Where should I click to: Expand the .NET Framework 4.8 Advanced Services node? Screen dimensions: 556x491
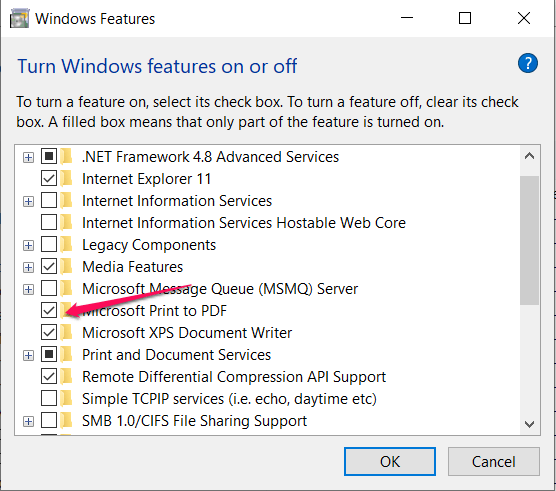tap(28, 157)
